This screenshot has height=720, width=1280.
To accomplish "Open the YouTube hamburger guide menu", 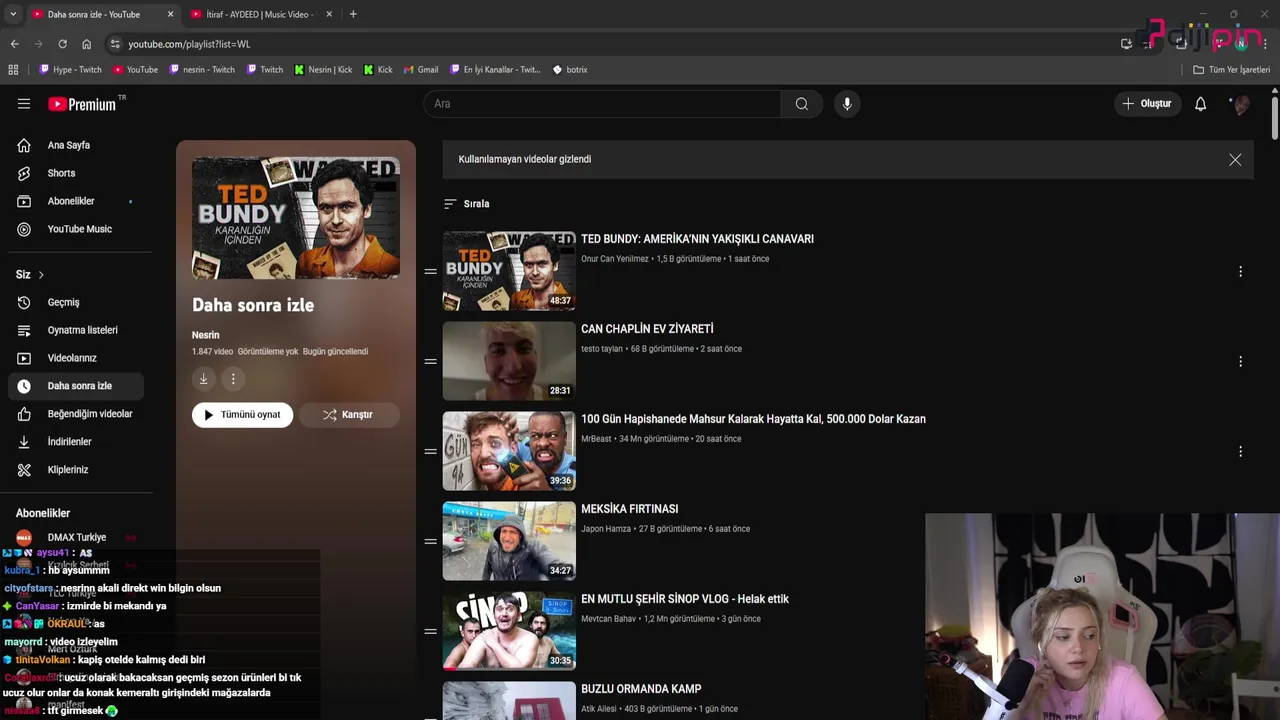I will 24,104.
